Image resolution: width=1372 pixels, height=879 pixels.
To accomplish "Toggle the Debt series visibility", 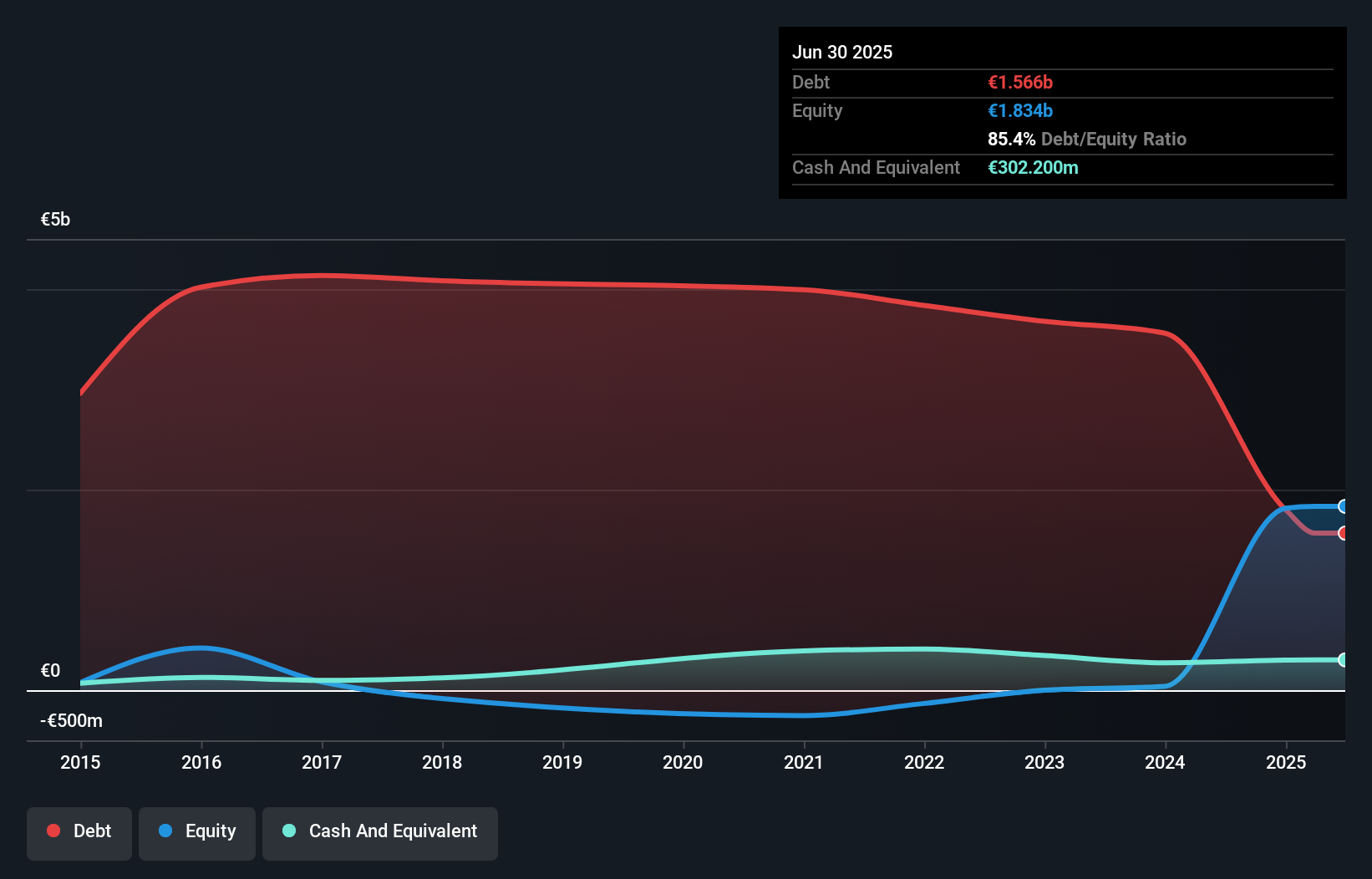I will pos(79,831).
